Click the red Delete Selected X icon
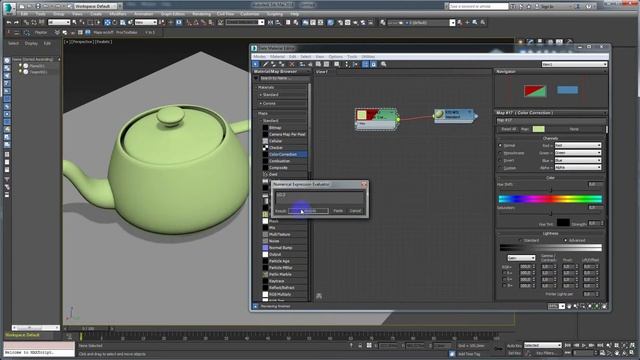Image resolution: width=640 pixels, height=360 pixels. tap(292, 64)
